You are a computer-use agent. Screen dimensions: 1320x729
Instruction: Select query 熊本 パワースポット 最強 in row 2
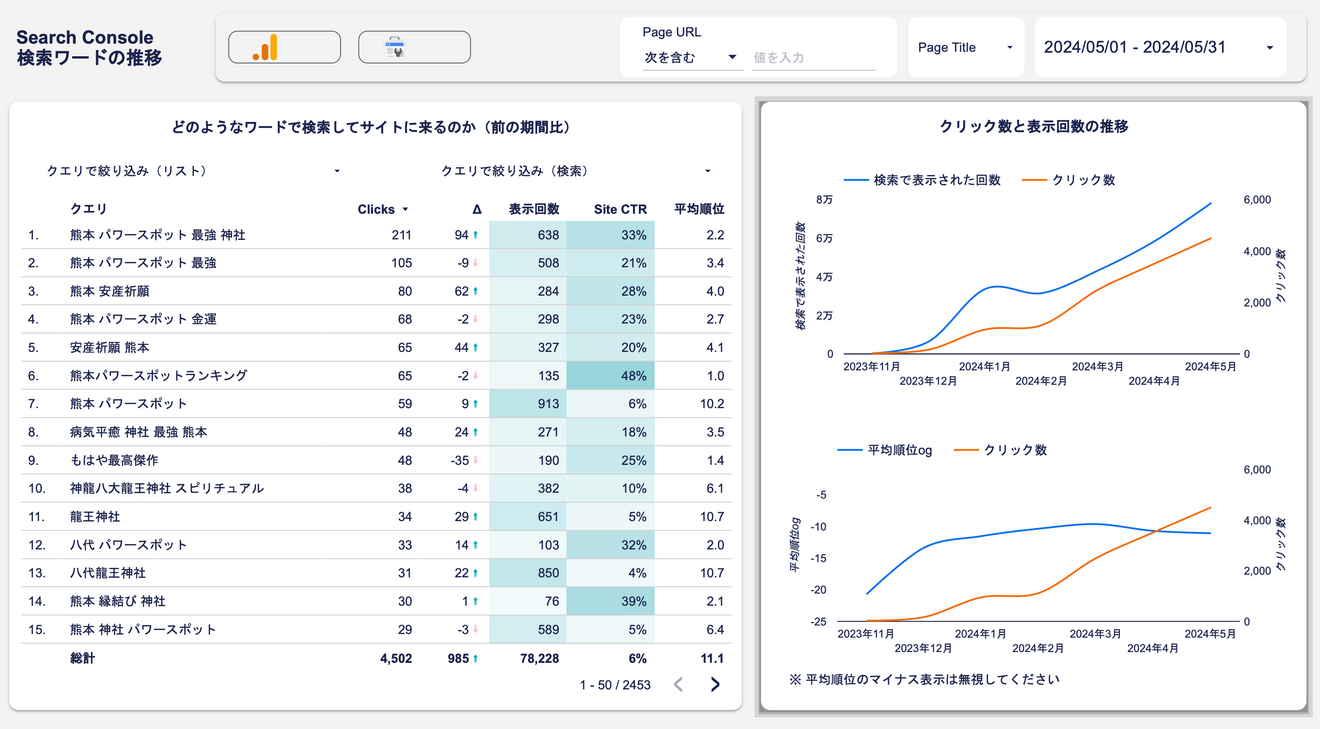143,263
